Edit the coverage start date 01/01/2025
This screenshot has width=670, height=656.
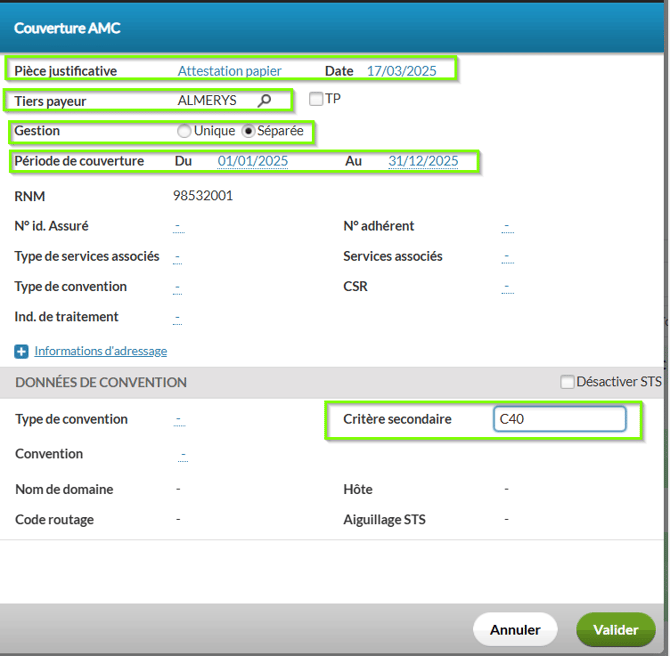pos(253,161)
